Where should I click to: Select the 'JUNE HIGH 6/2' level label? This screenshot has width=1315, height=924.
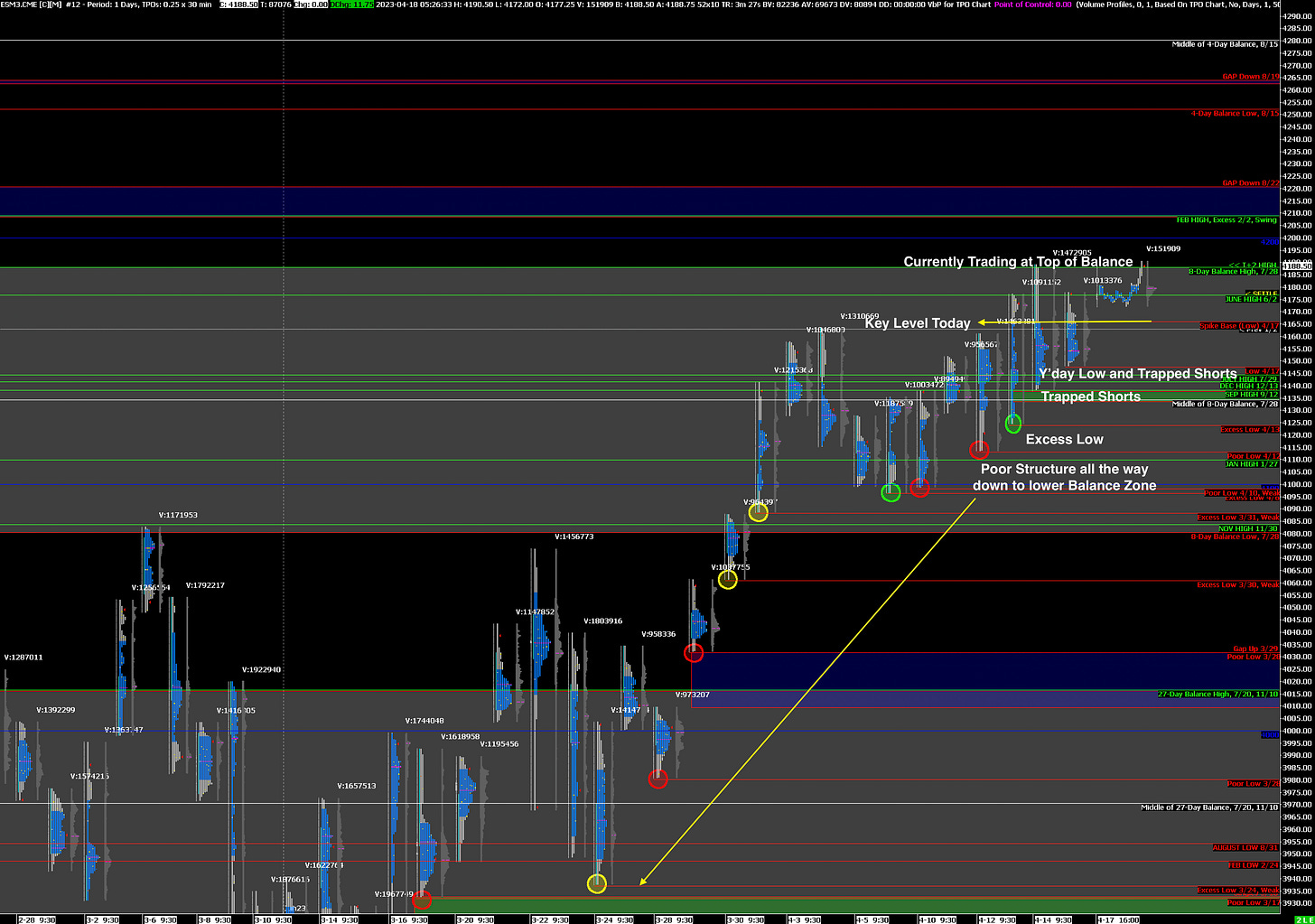[x=1251, y=299]
